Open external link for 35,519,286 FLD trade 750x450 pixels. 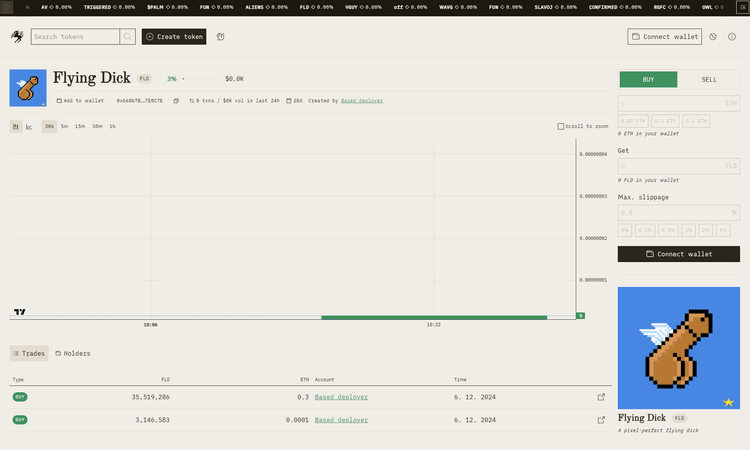click(601, 397)
